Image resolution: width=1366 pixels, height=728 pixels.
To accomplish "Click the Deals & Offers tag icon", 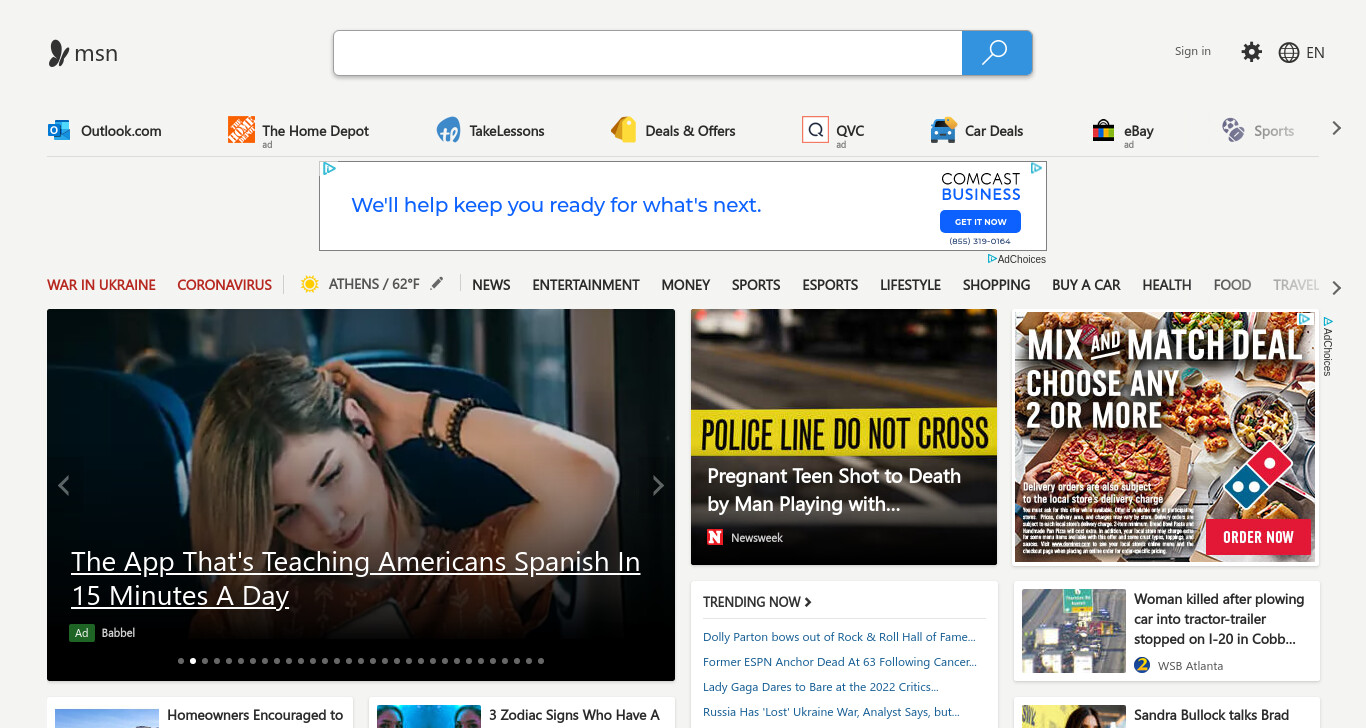I will 624,130.
